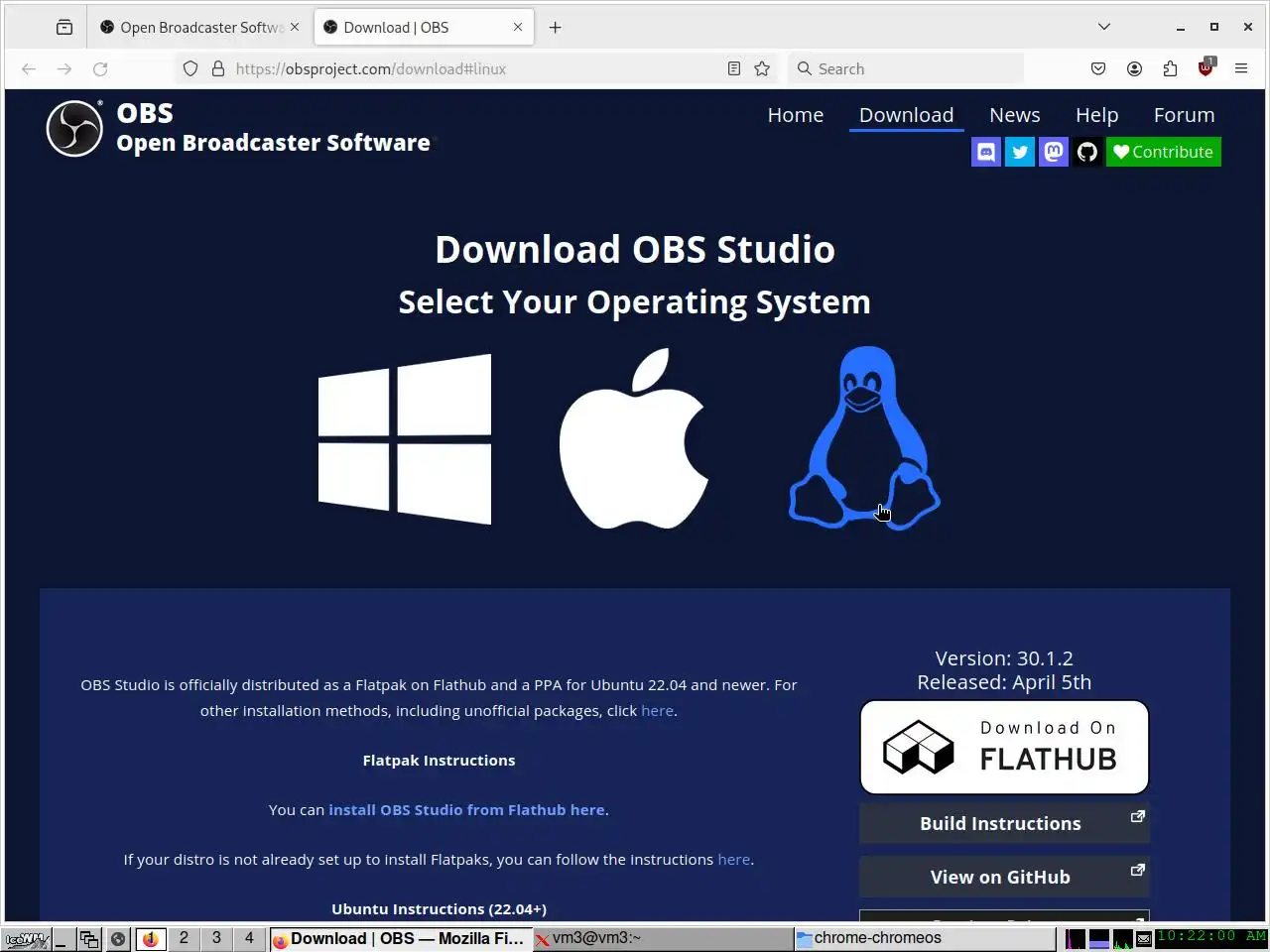The image size is (1270, 952).
Task: Open the Pocket save icon
Action: [1098, 68]
